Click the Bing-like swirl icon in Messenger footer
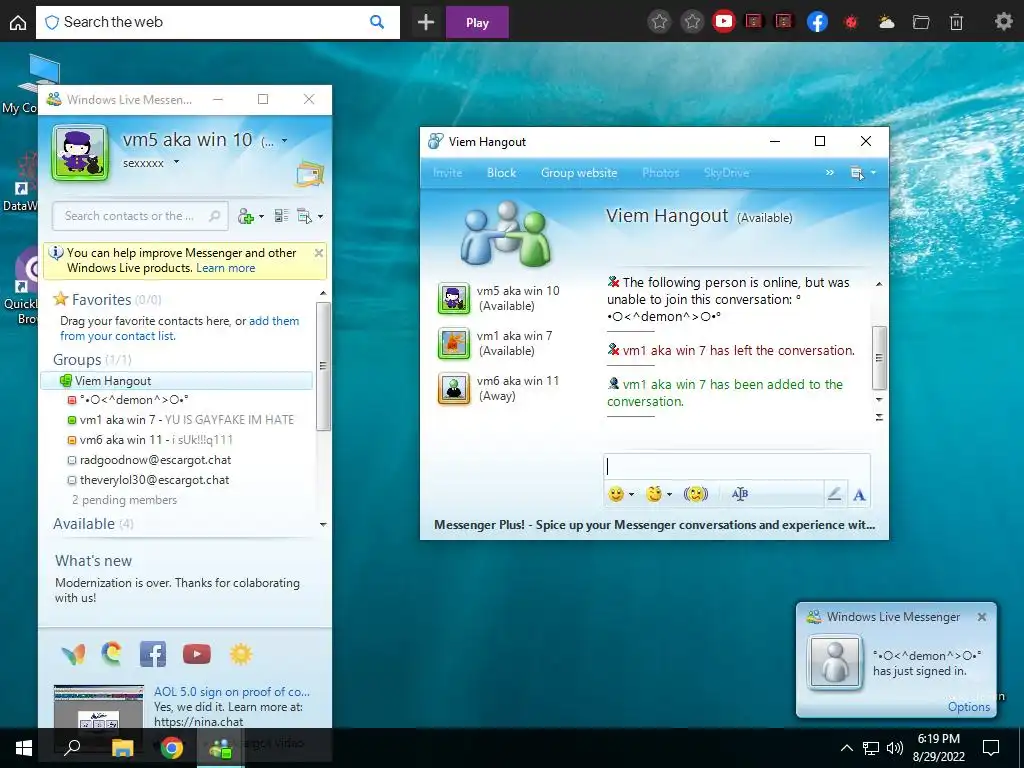The image size is (1024, 768). click(x=112, y=654)
